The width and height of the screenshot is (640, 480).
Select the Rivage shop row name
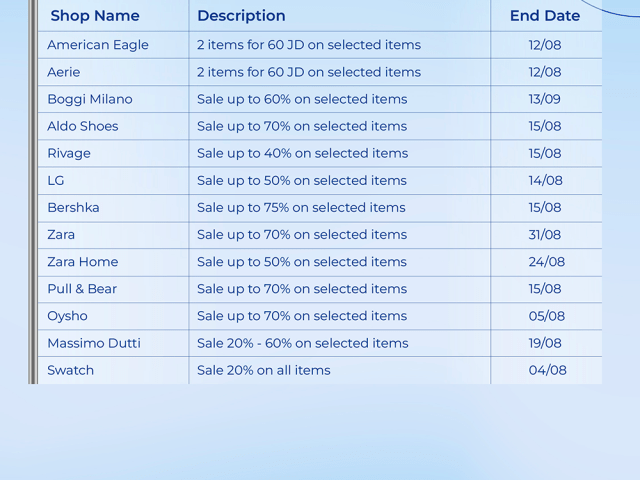69,153
